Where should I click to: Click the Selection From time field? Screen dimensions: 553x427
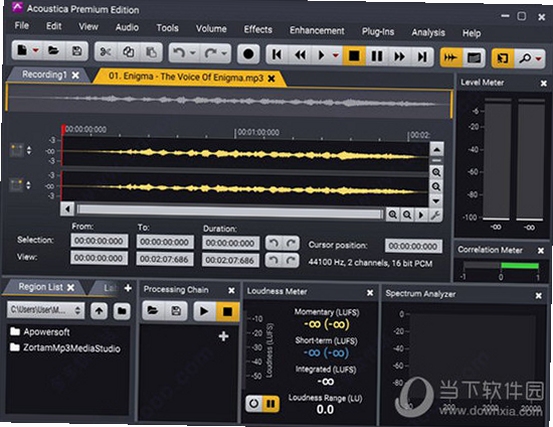[x=99, y=241]
